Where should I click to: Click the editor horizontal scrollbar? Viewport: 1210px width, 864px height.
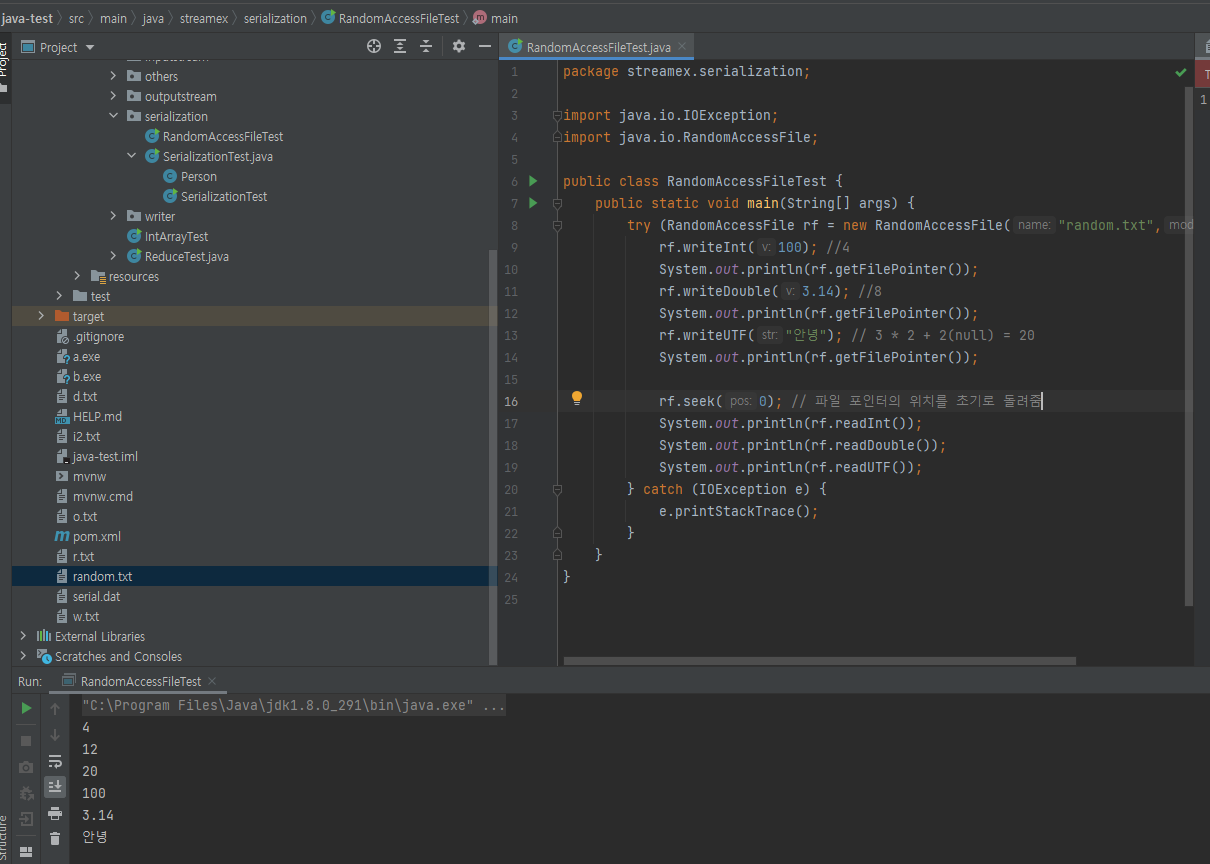819,661
